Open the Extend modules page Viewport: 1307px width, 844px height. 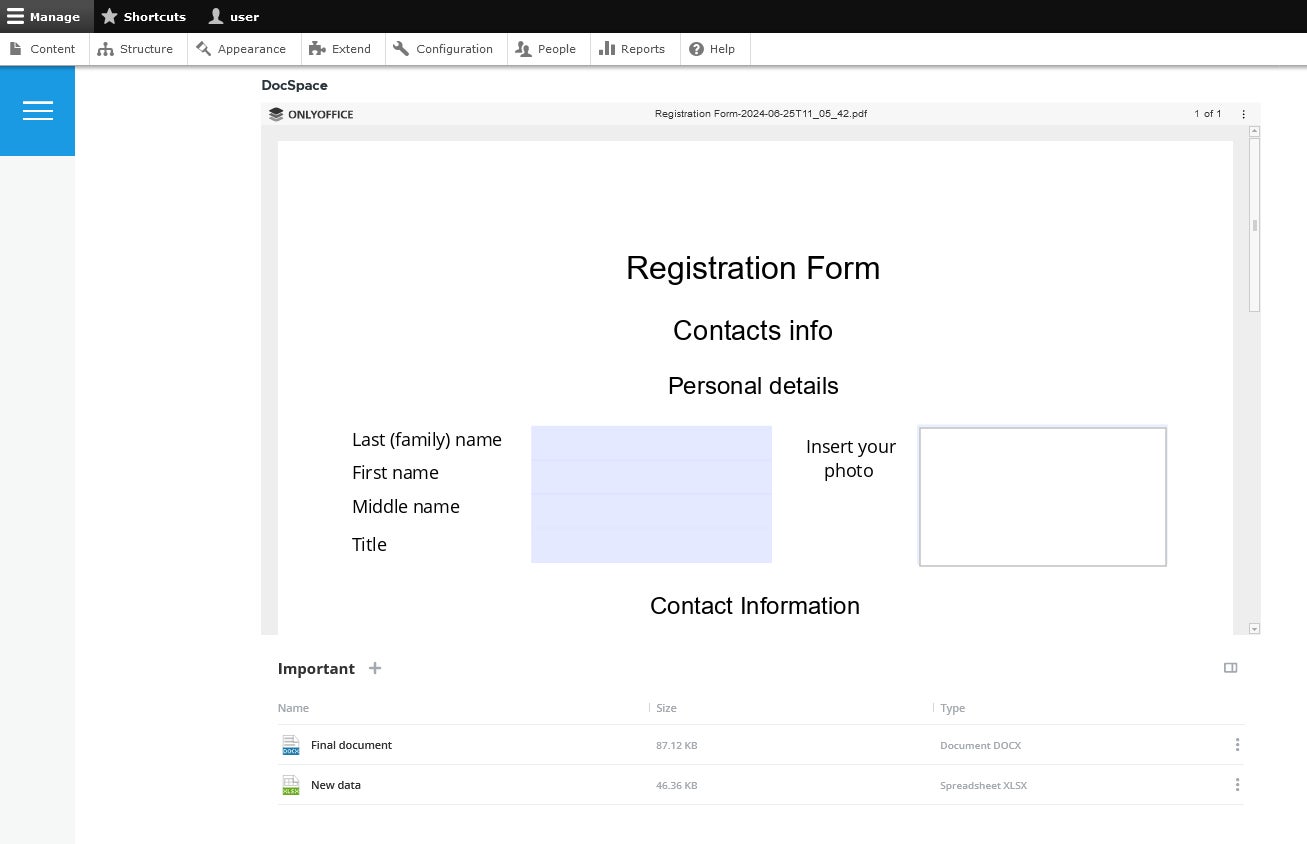(x=340, y=49)
